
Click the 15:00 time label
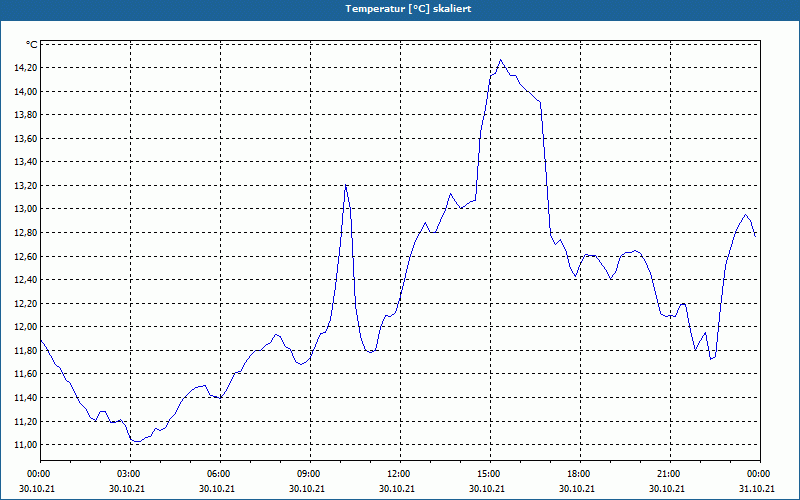point(490,474)
